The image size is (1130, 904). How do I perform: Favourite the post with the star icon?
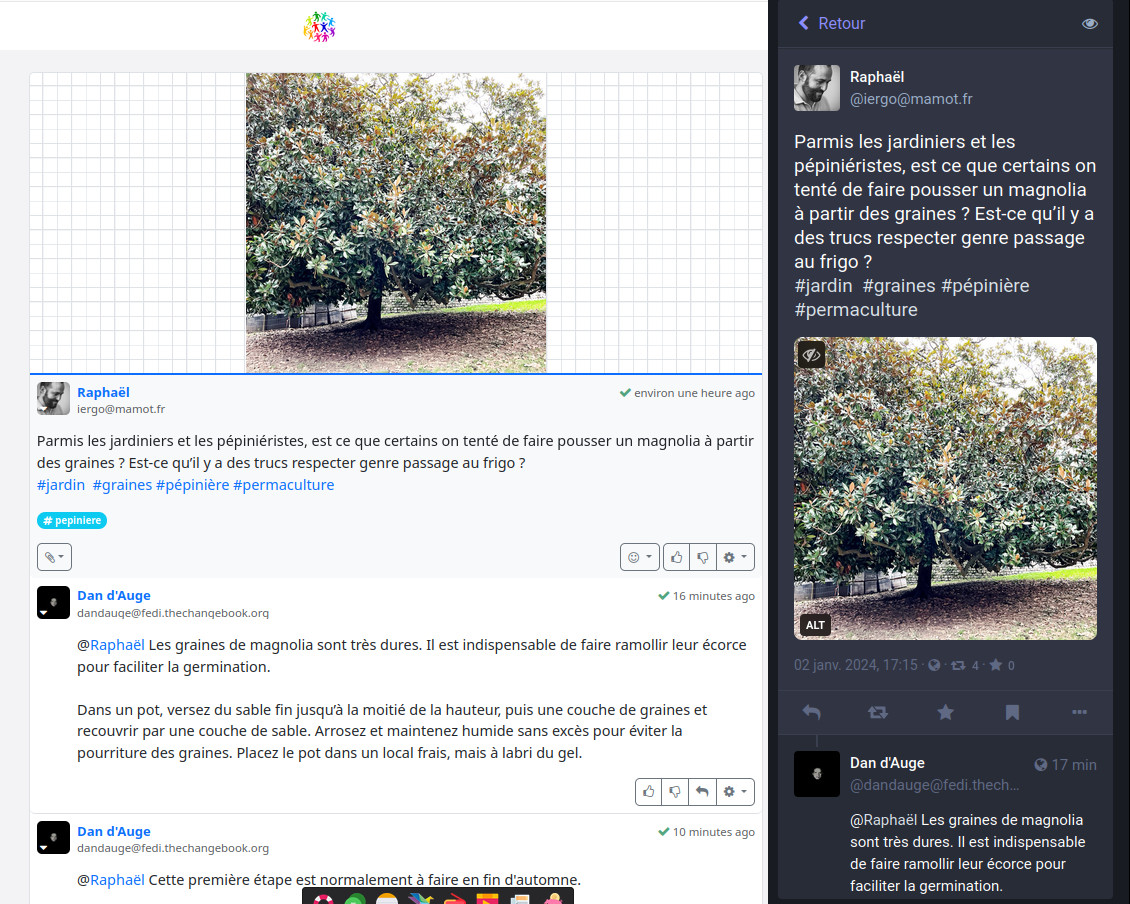945,712
